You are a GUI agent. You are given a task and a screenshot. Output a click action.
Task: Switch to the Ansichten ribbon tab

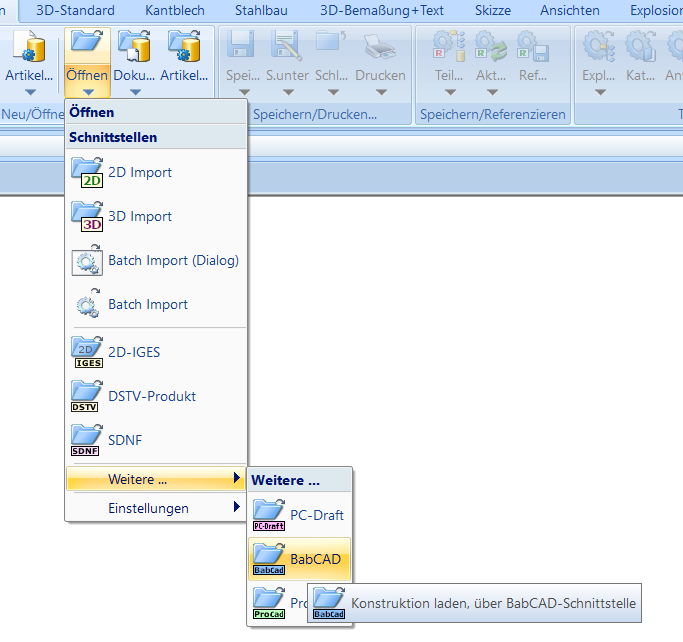coord(570,10)
